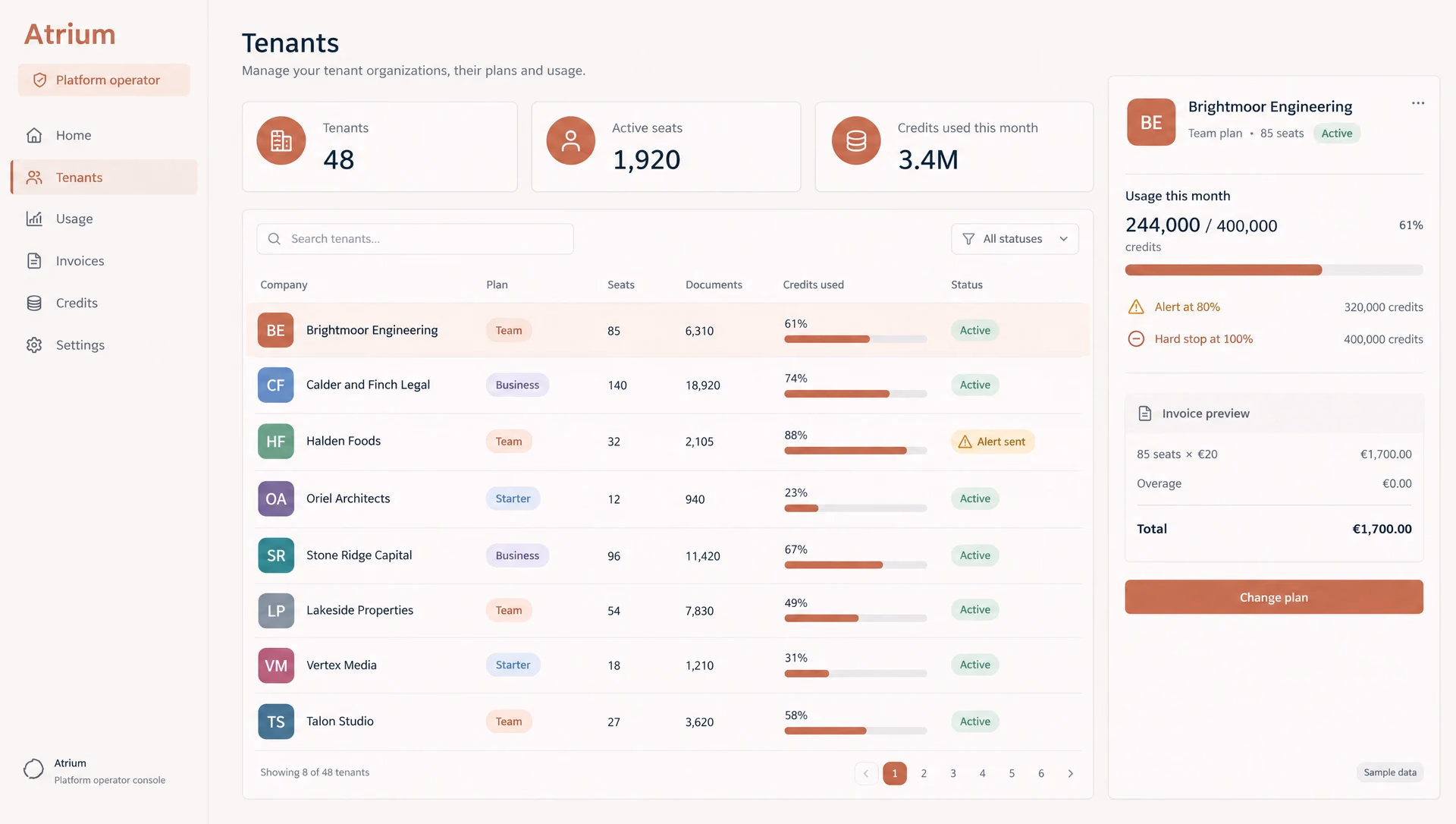Open the Tenants section in sidebar
The width and height of the screenshot is (1456, 824).
pyautogui.click(x=105, y=178)
